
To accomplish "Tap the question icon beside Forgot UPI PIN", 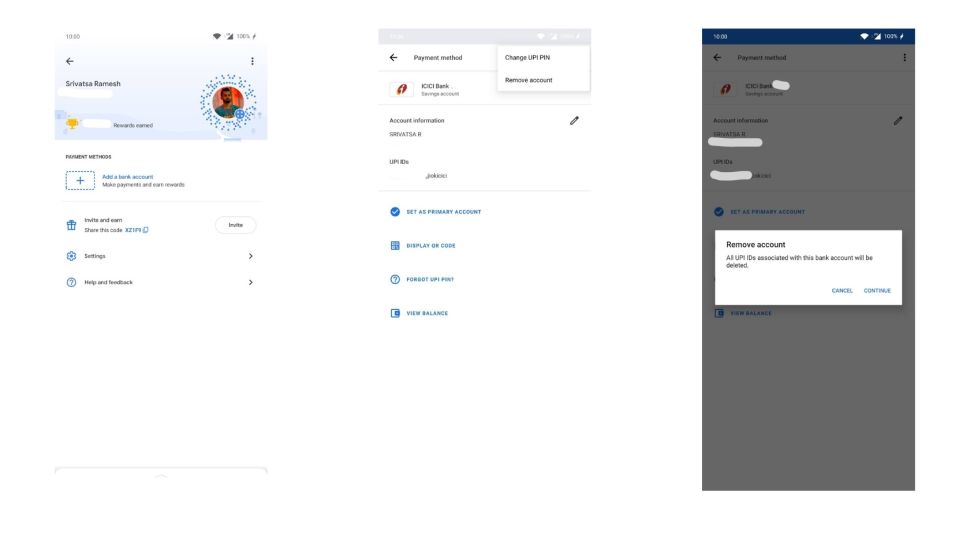I will [395, 280].
